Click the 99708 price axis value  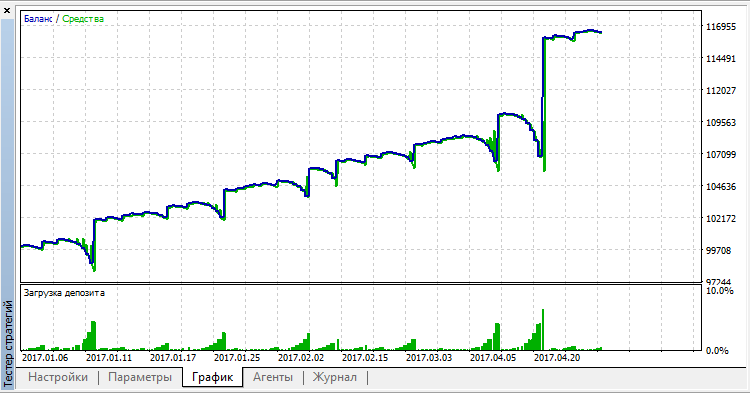coord(718,251)
